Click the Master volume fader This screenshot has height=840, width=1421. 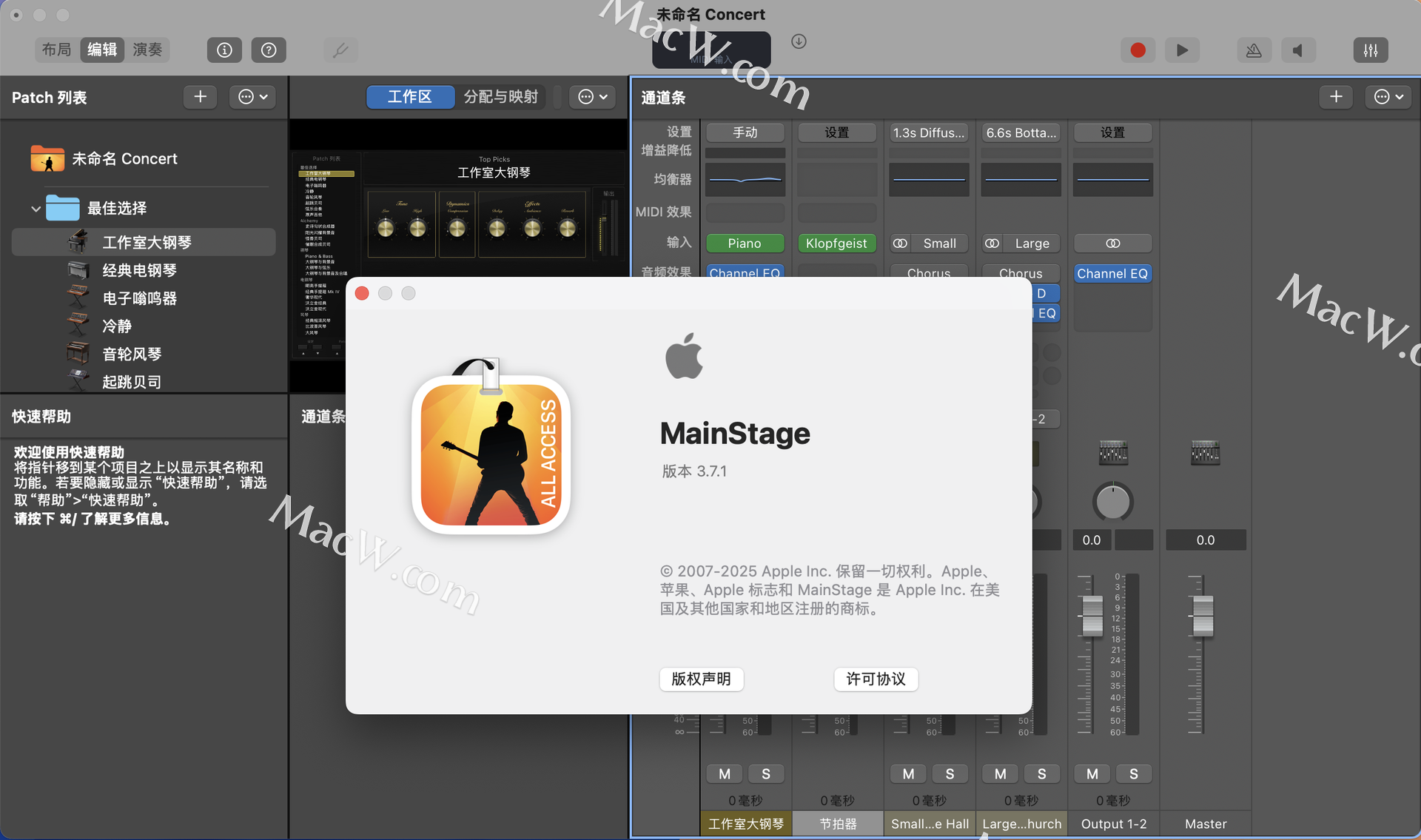pos(1203,615)
